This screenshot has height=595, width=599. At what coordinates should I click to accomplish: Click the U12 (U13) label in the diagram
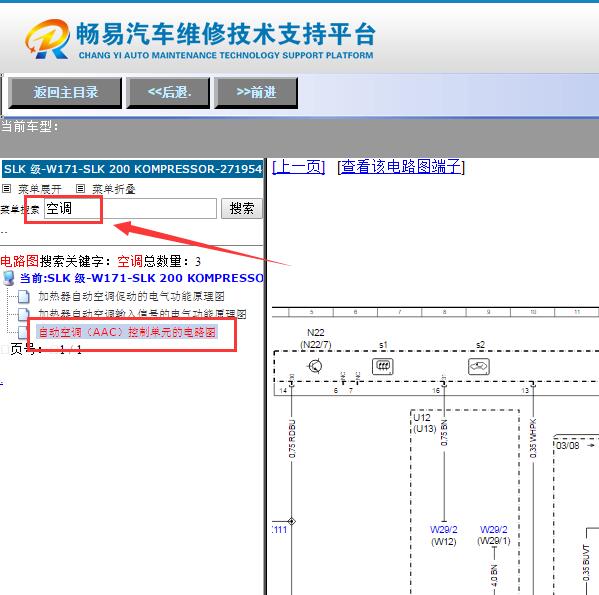click(424, 423)
